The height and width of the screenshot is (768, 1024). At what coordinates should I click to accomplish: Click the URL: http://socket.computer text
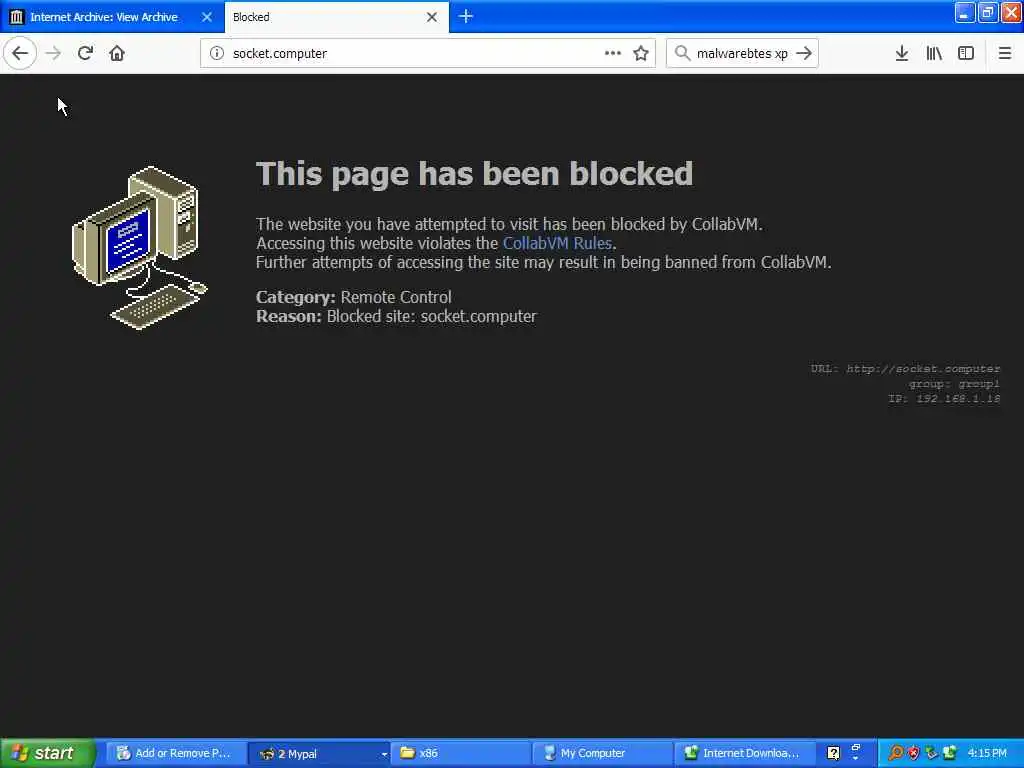[x=905, y=369]
